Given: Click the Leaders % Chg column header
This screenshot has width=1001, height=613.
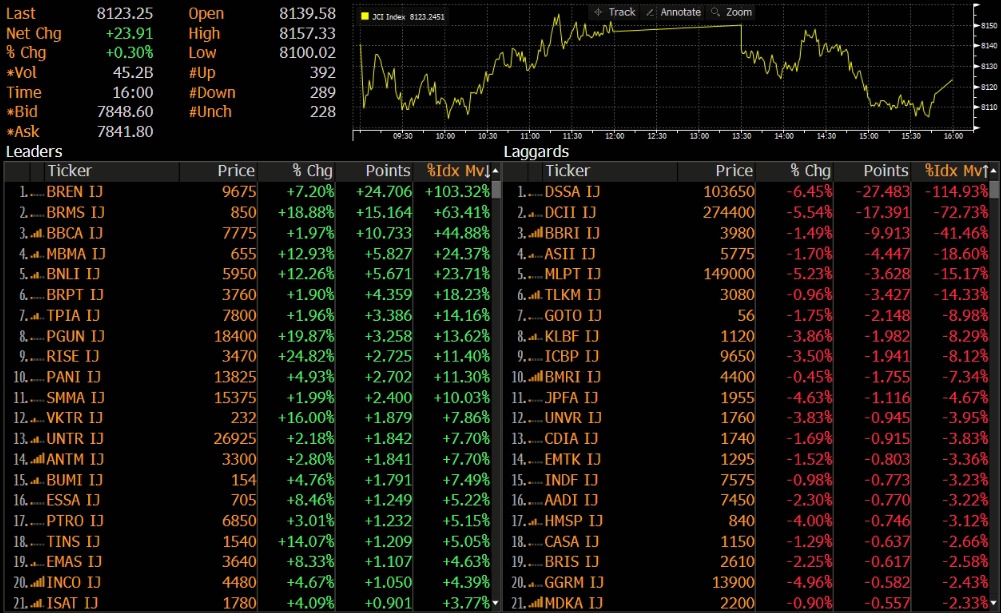Looking at the screenshot, I should (312, 171).
